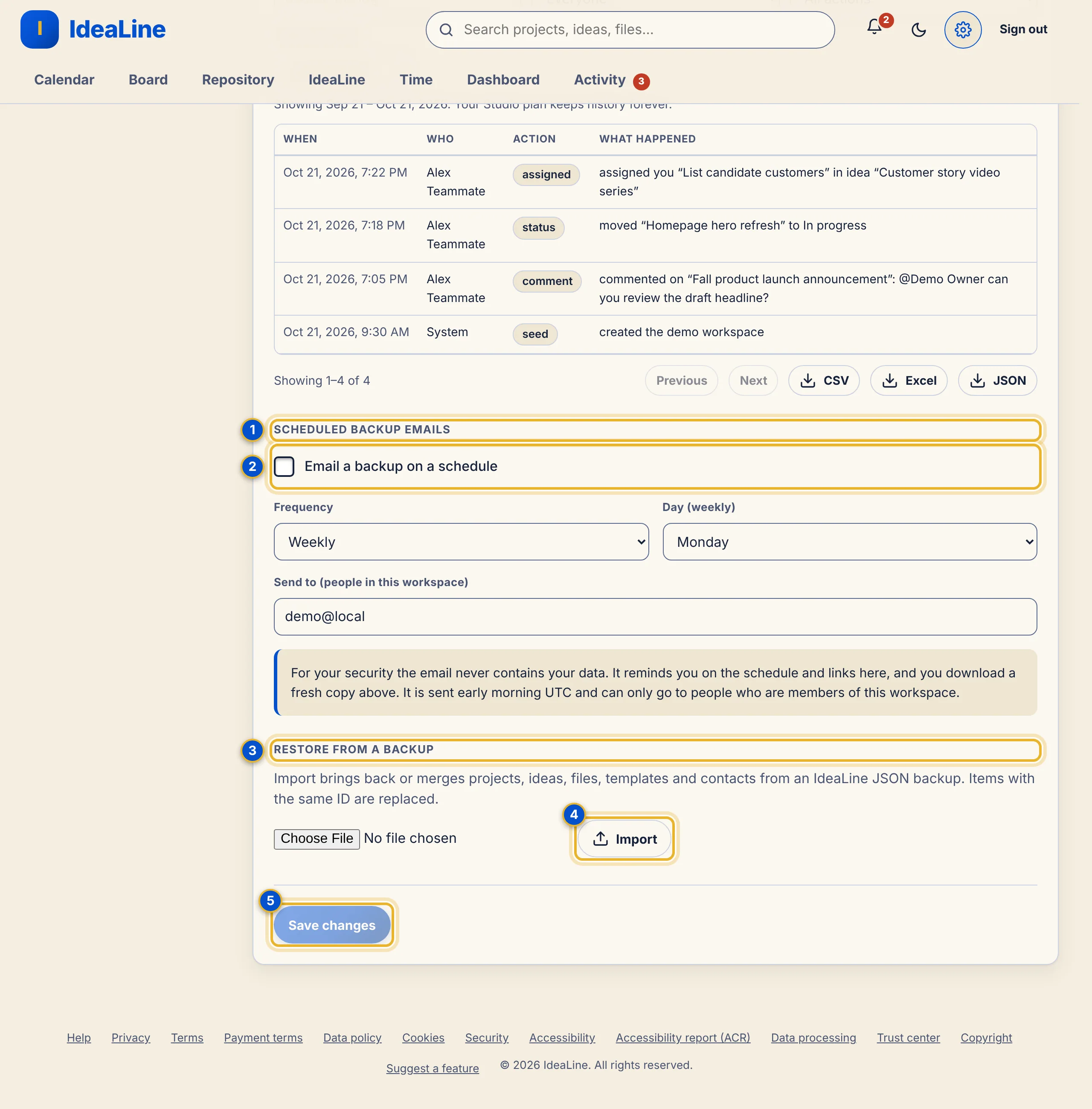Open Payment terms link

click(263, 1037)
